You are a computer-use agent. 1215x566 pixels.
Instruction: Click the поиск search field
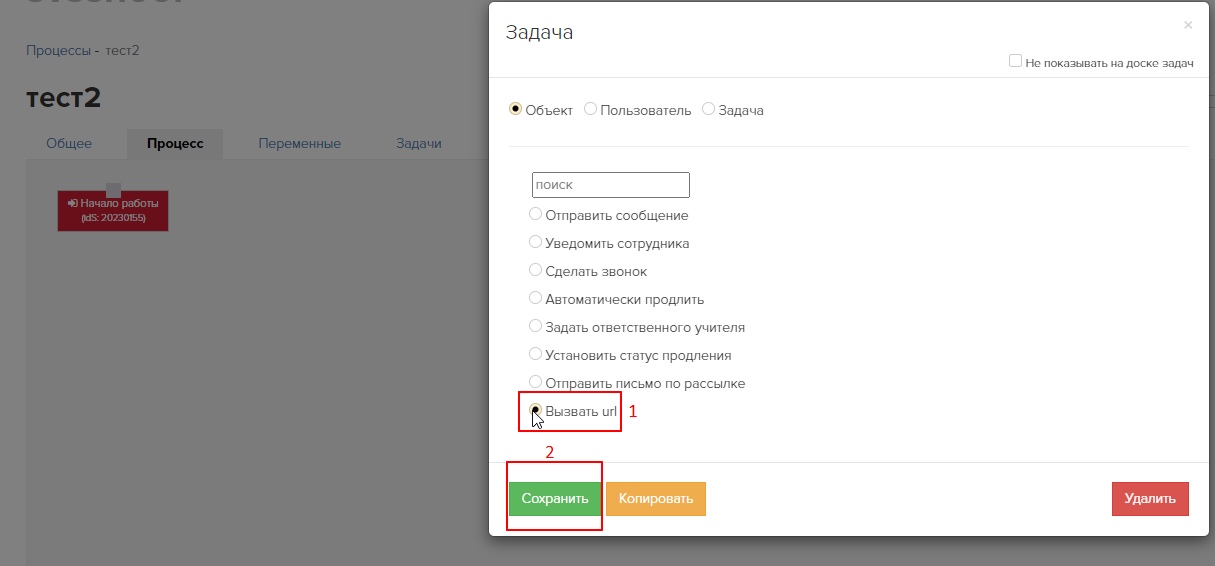(x=610, y=185)
